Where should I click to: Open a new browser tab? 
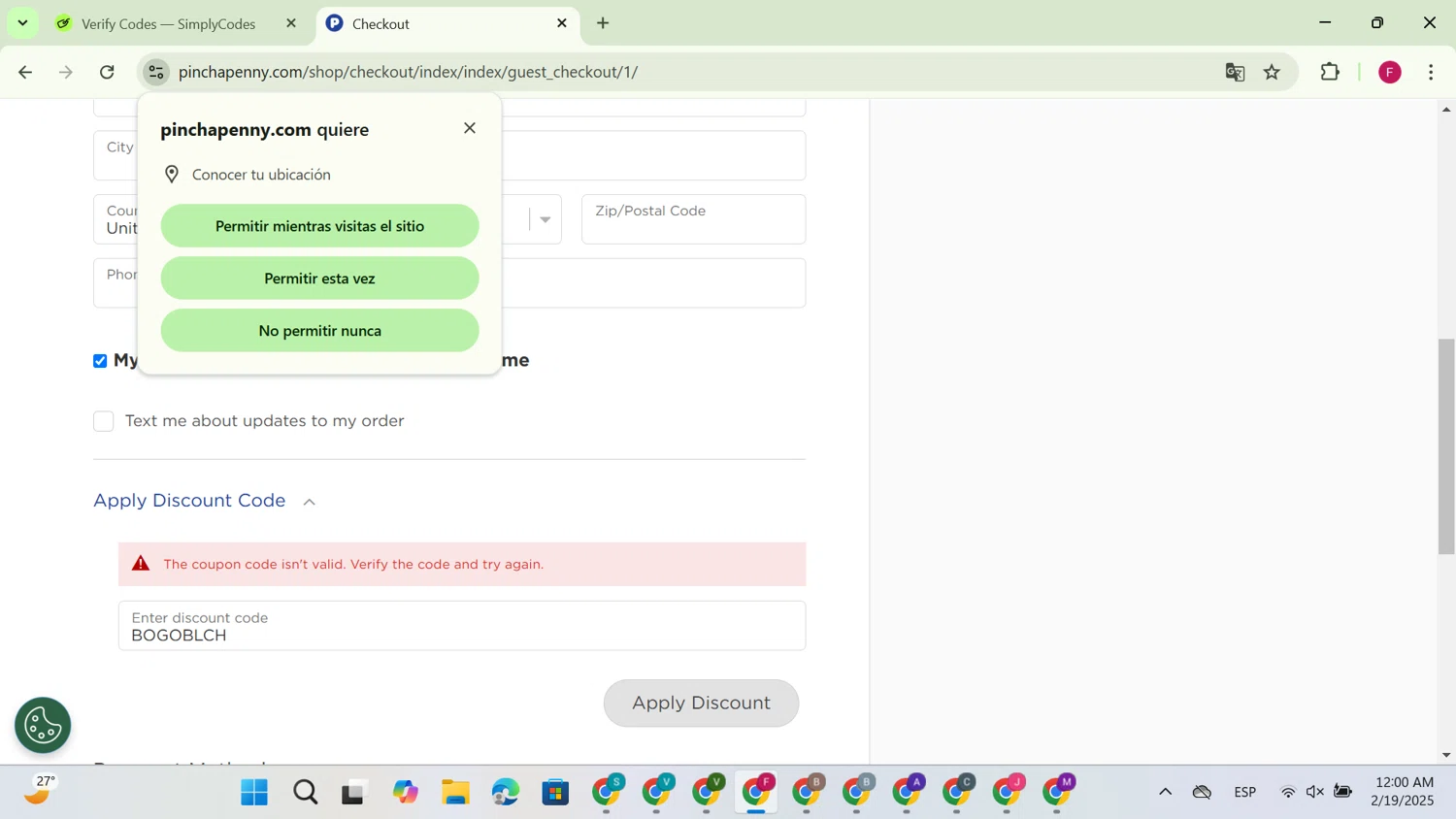603,23
